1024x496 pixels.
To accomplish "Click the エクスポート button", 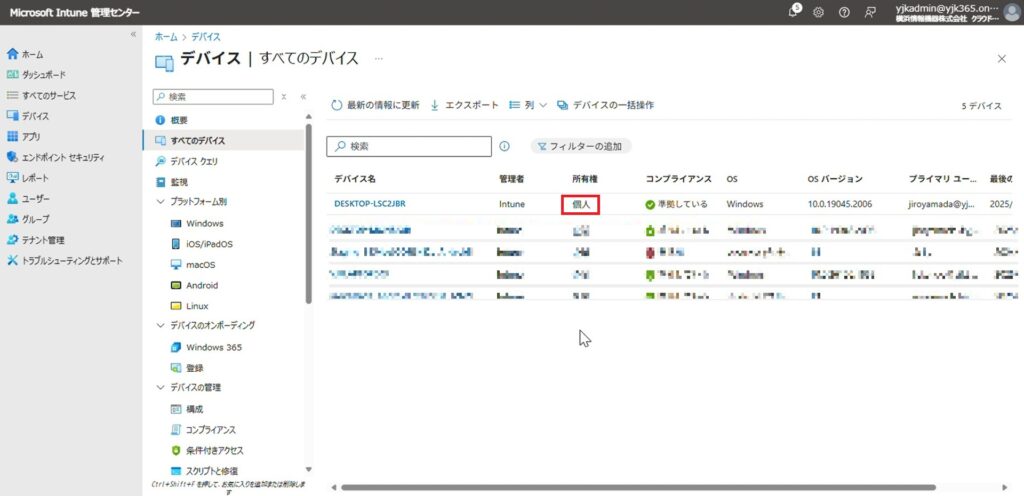I will [x=464, y=105].
